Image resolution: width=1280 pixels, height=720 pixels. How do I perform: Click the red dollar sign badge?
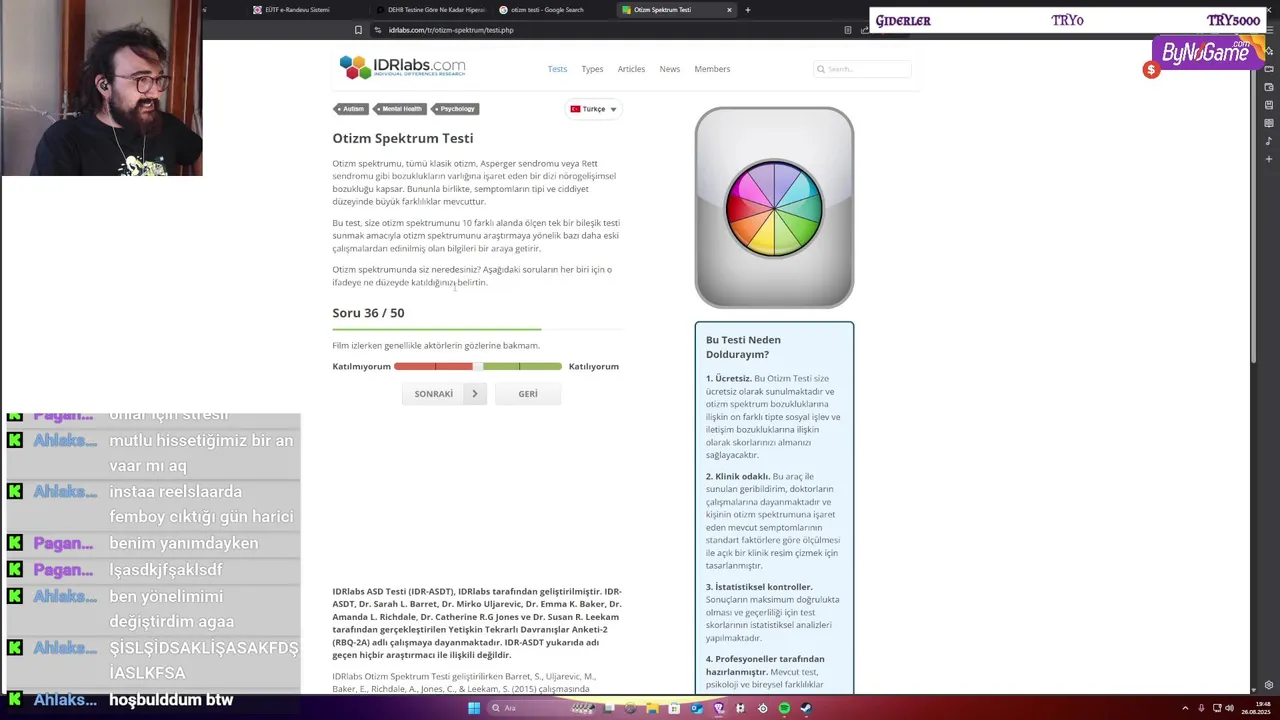(x=1151, y=70)
